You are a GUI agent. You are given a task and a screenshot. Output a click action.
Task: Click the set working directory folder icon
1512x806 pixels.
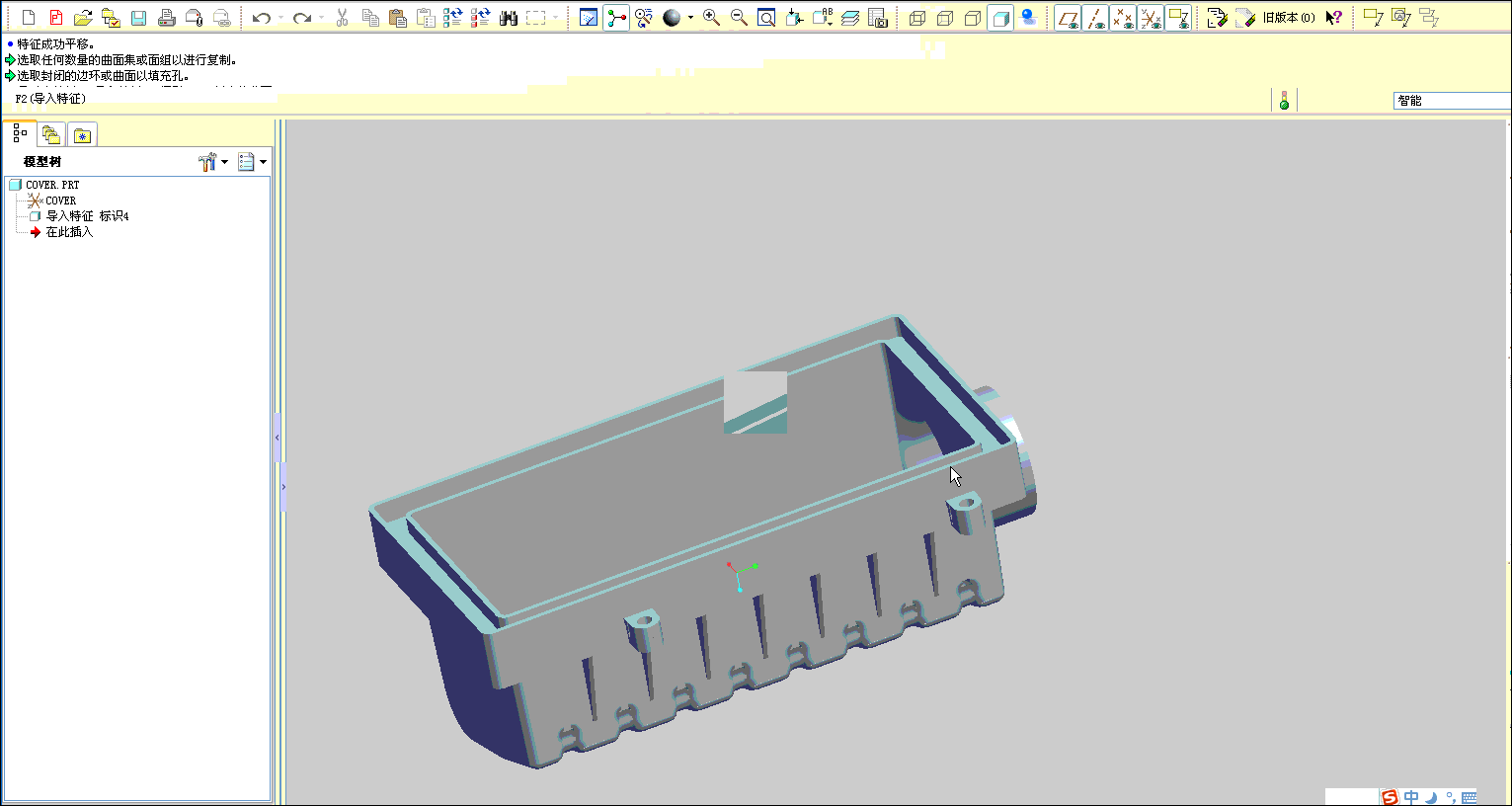111,18
